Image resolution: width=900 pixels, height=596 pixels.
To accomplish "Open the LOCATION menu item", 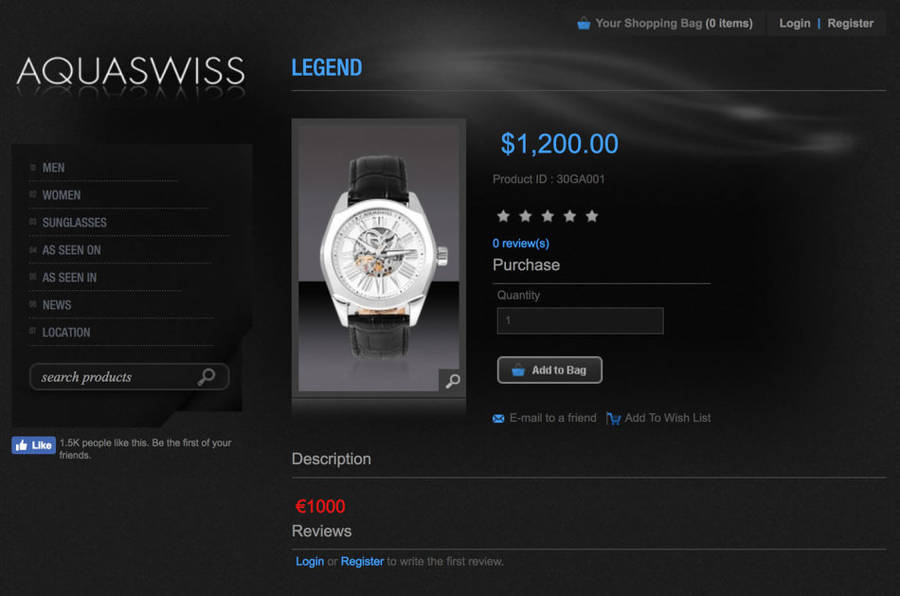I will pyautogui.click(x=66, y=332).
